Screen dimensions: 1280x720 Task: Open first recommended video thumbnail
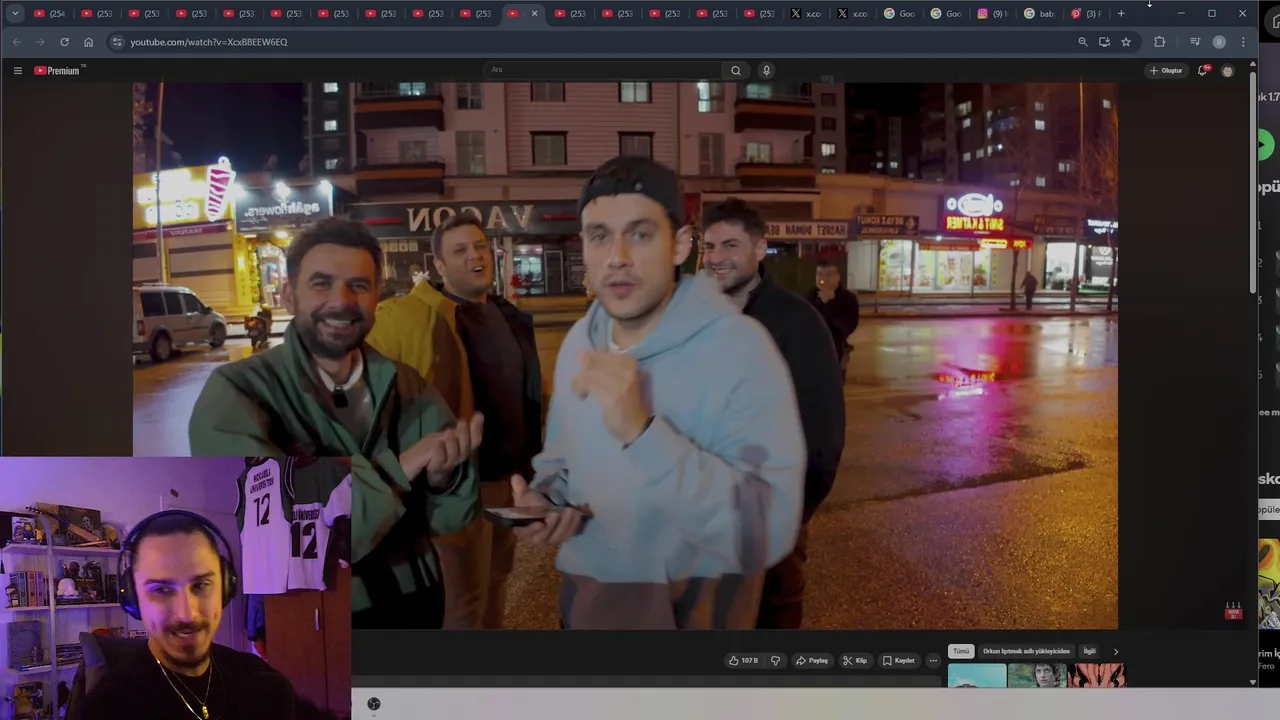[977, 676]
